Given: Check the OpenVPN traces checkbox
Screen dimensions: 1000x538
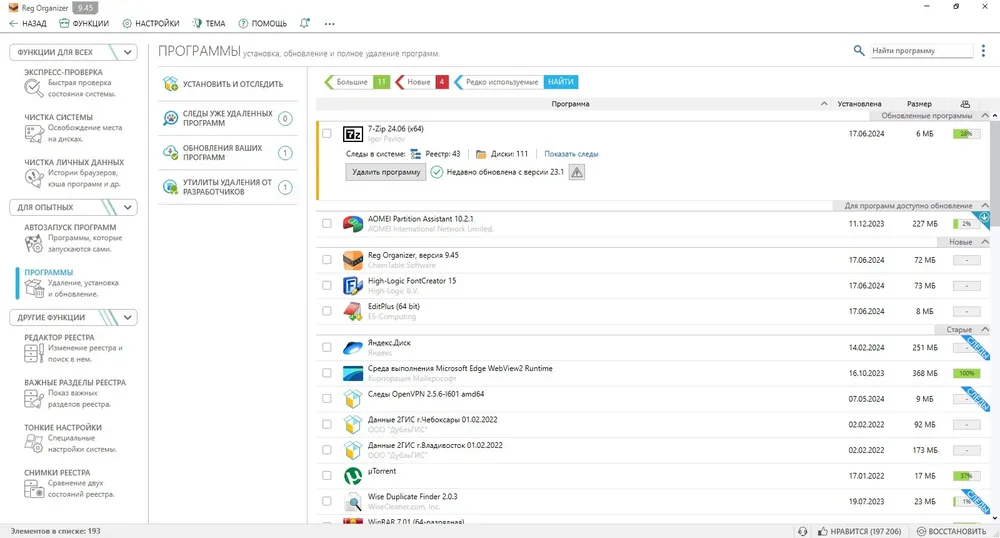Looking at the screenshot, I should click(x=327, y=399).
